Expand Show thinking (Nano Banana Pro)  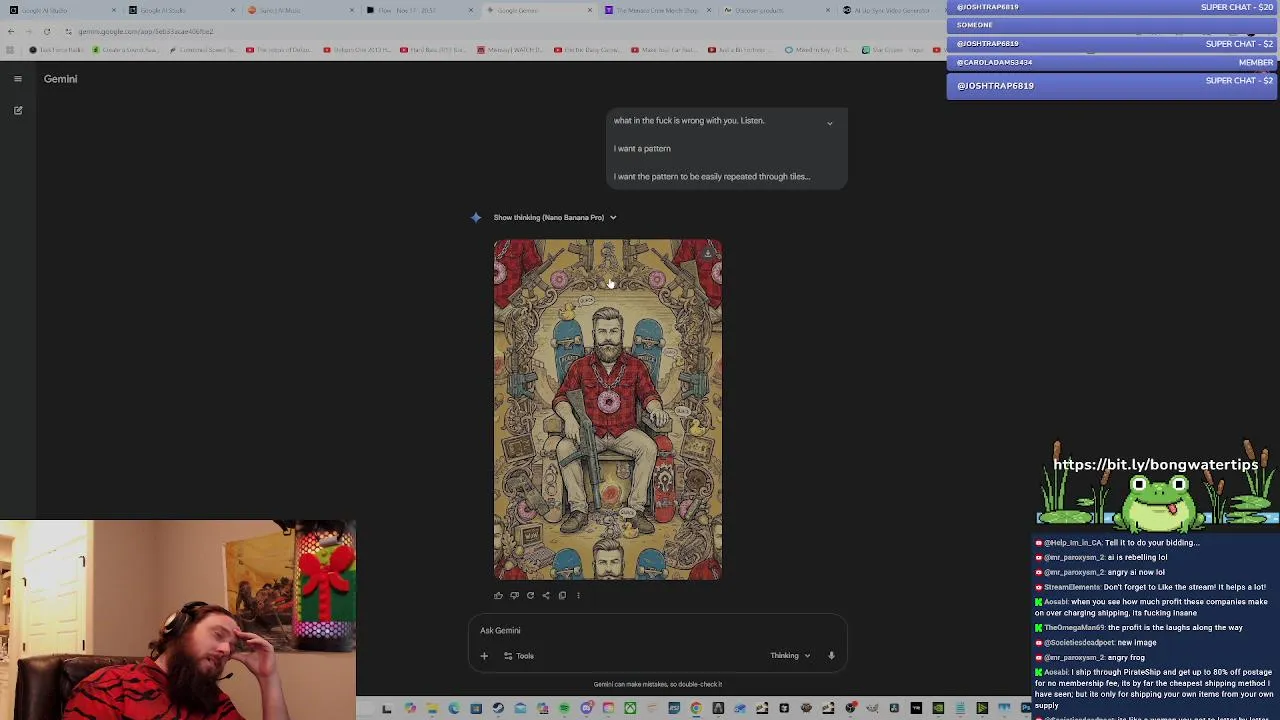click(x=555, y=217)
